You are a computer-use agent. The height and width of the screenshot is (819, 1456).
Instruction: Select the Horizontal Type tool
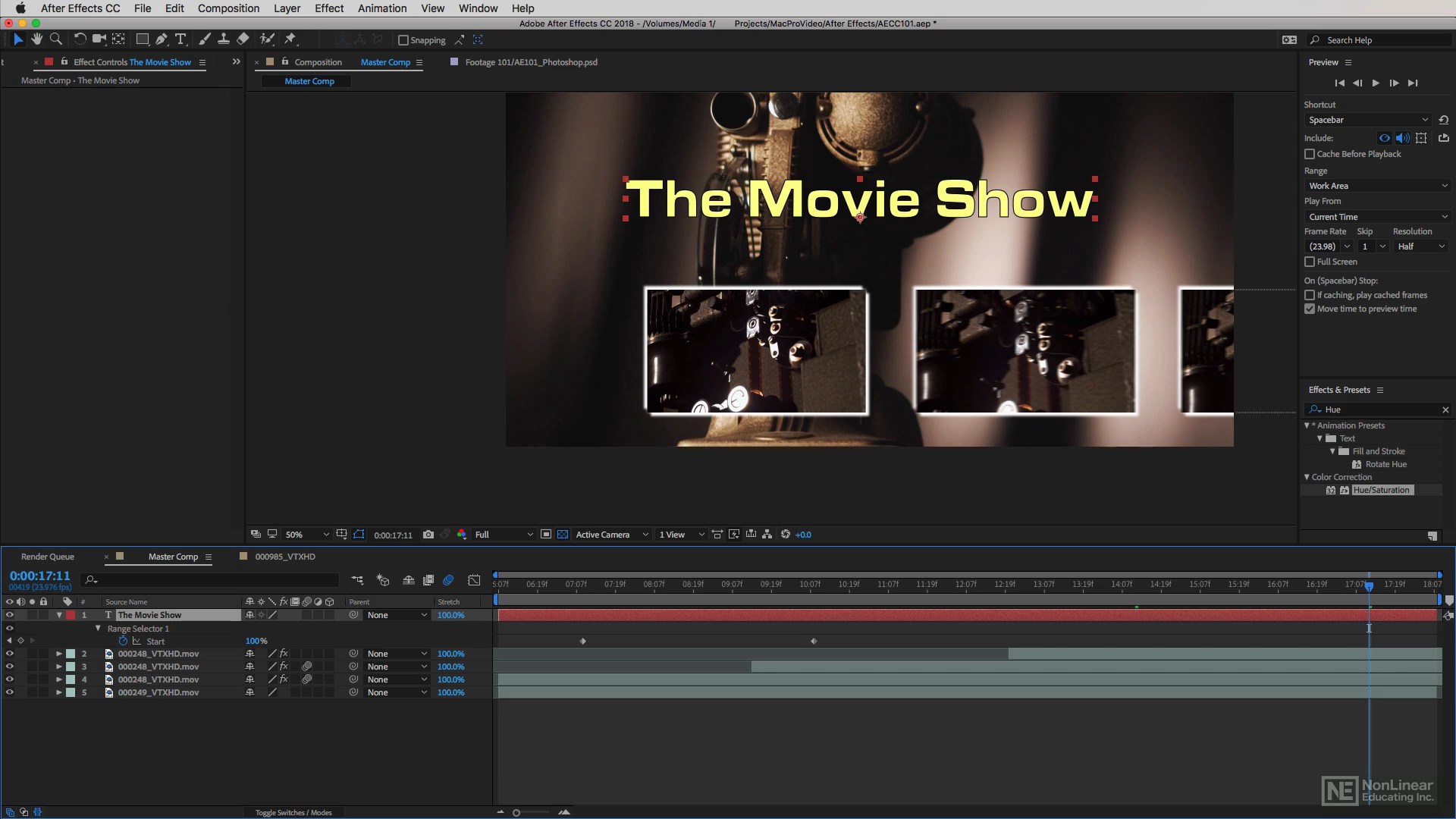(x=180, y=39)
